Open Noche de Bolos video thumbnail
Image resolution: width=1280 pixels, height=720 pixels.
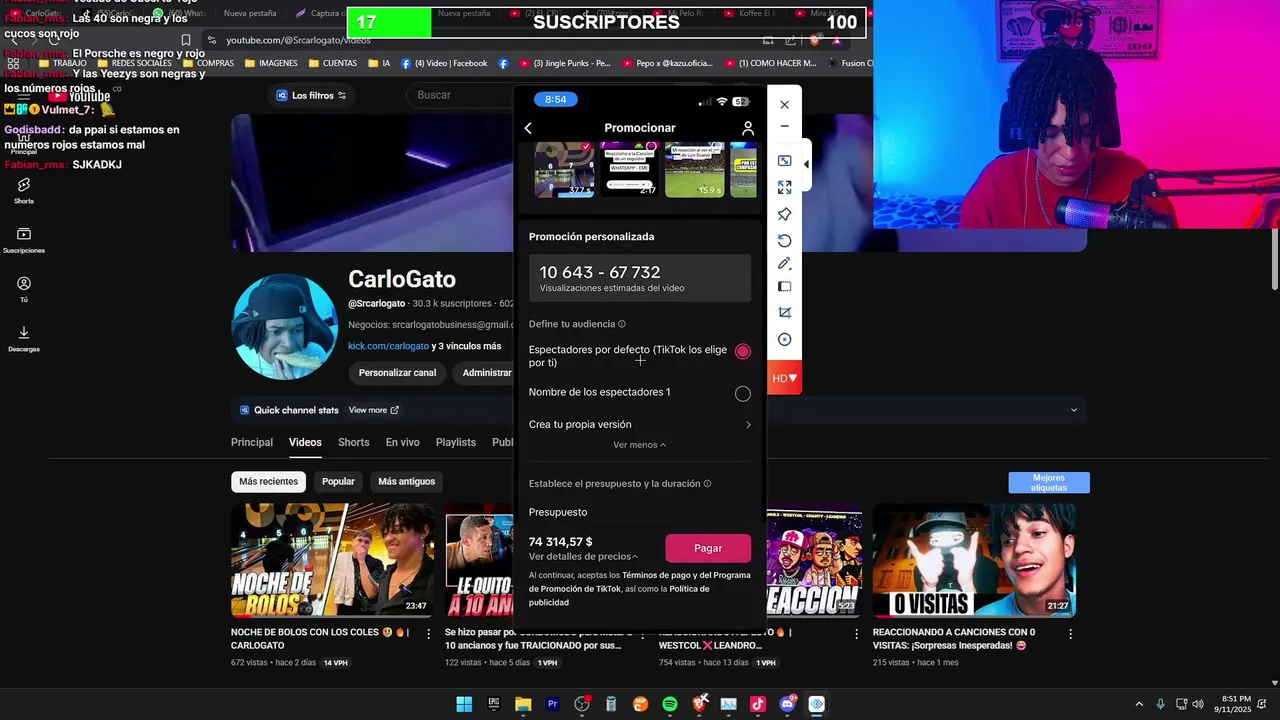[x=333, y=560]
